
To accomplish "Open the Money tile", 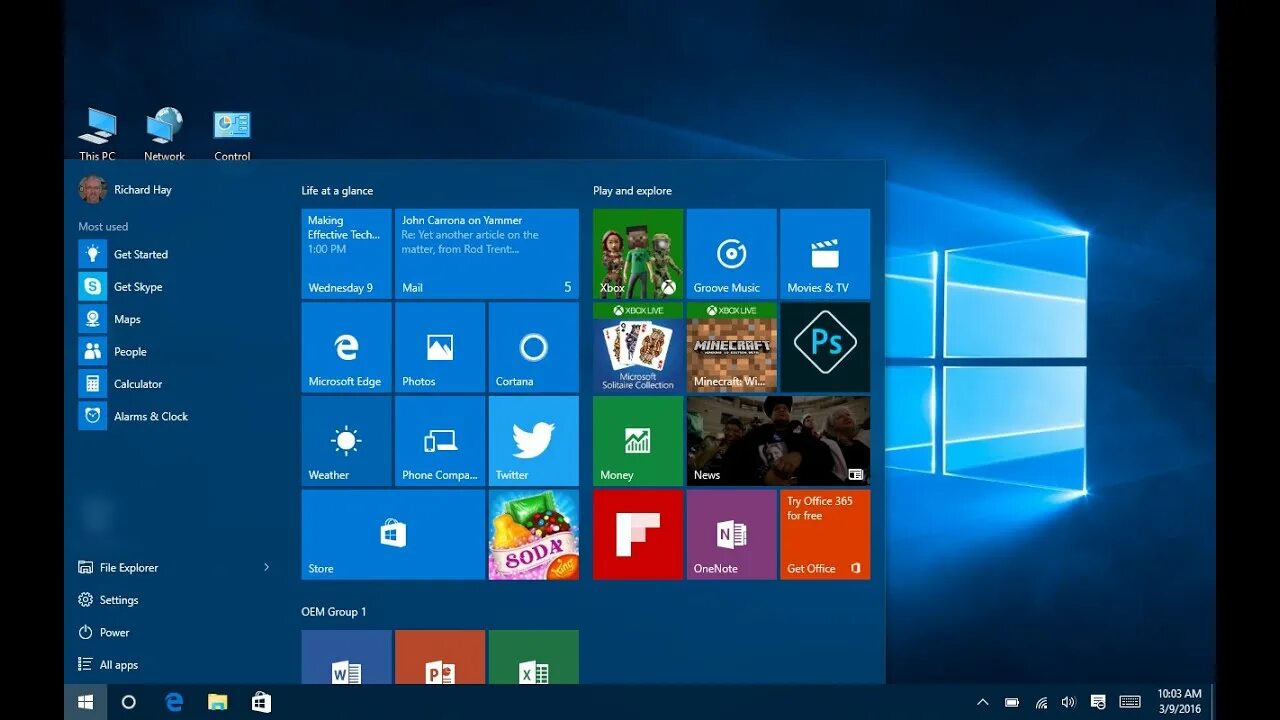I will [638, 441].
